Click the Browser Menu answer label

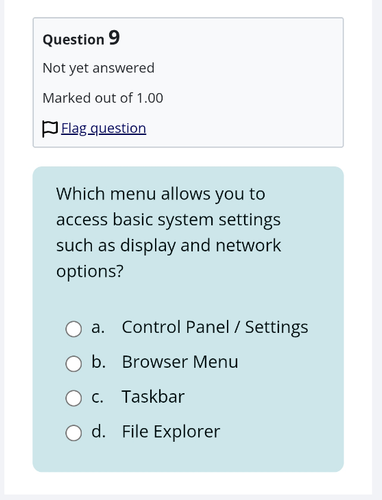180,362
